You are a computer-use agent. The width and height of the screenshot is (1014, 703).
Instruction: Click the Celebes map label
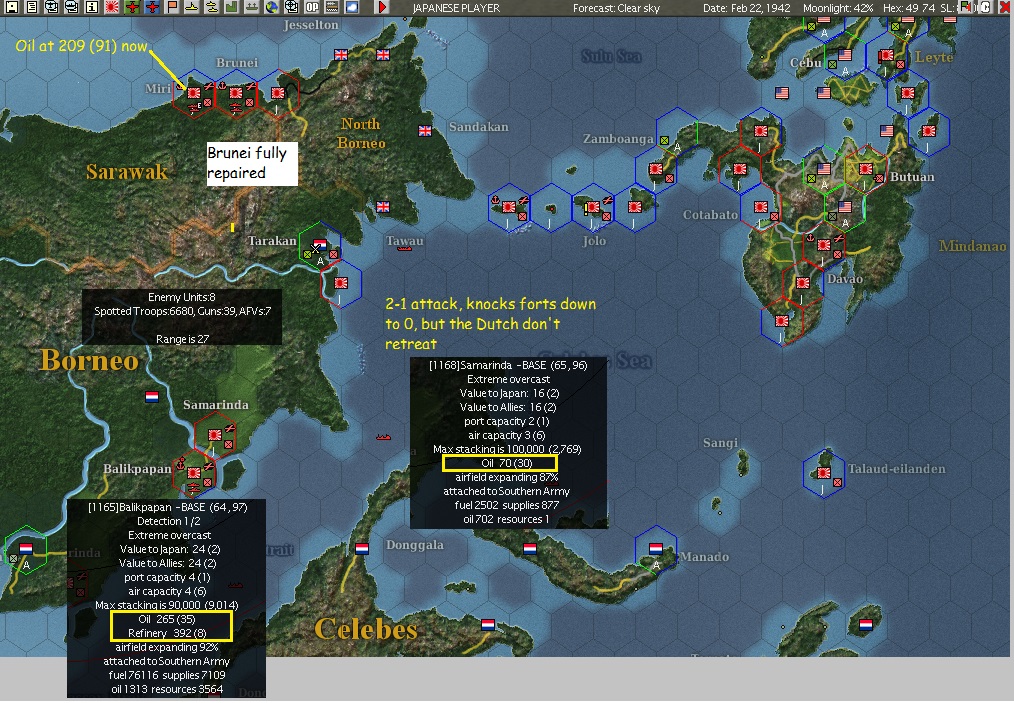tap(366, 628)
